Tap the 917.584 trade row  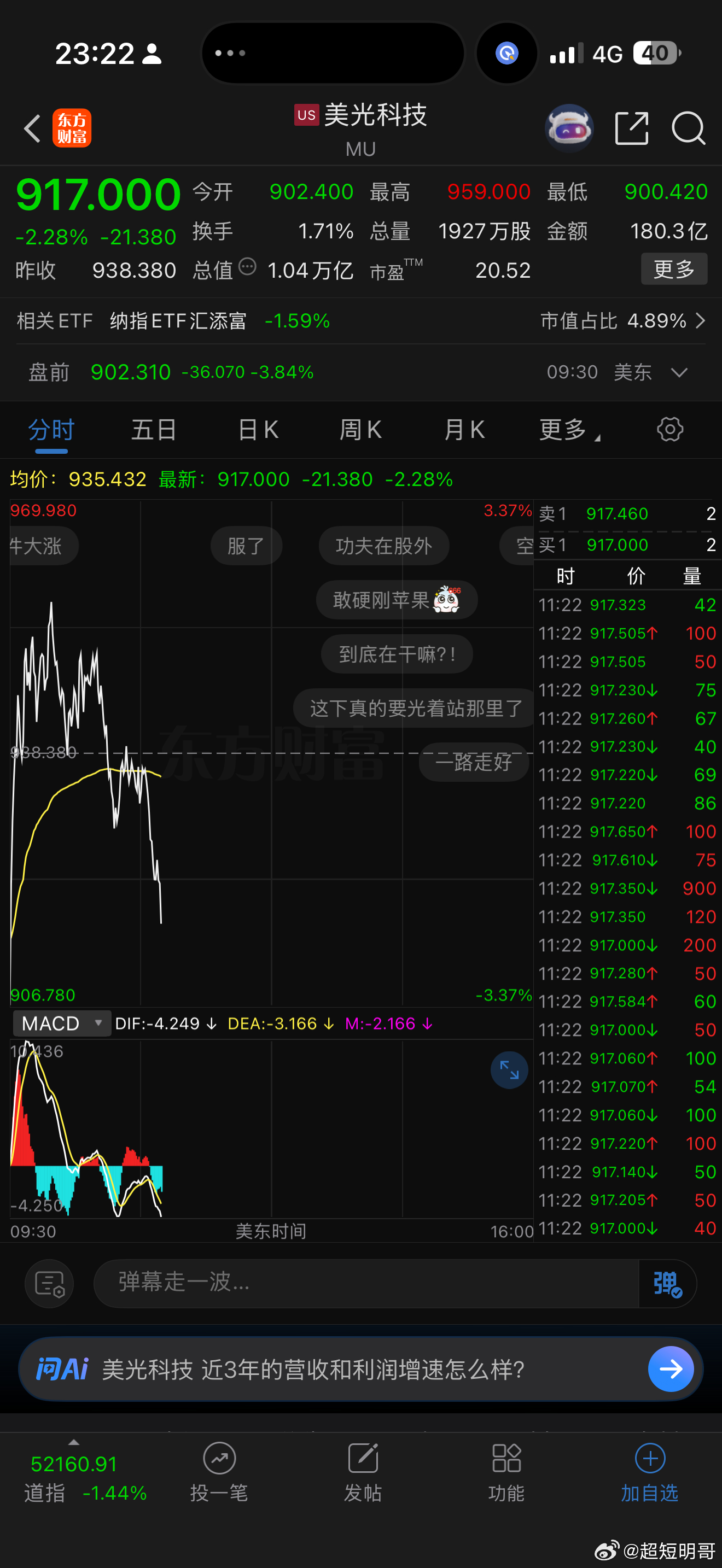point(627,1001)
